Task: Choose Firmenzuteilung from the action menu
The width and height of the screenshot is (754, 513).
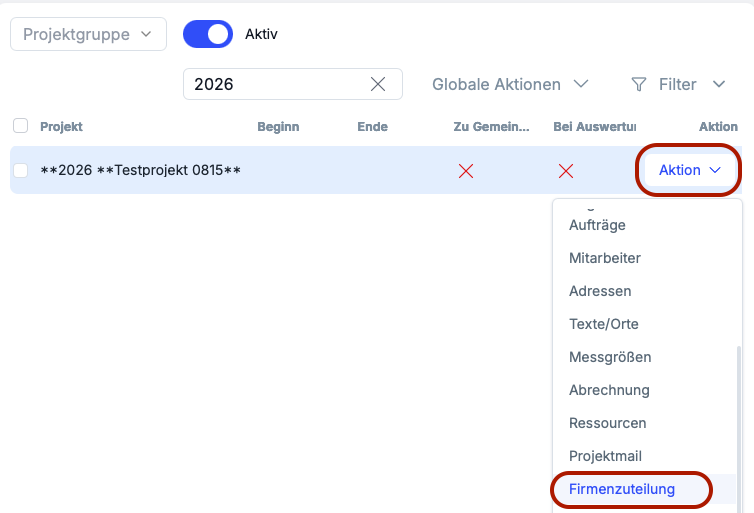Action: [x=622, y=489]
